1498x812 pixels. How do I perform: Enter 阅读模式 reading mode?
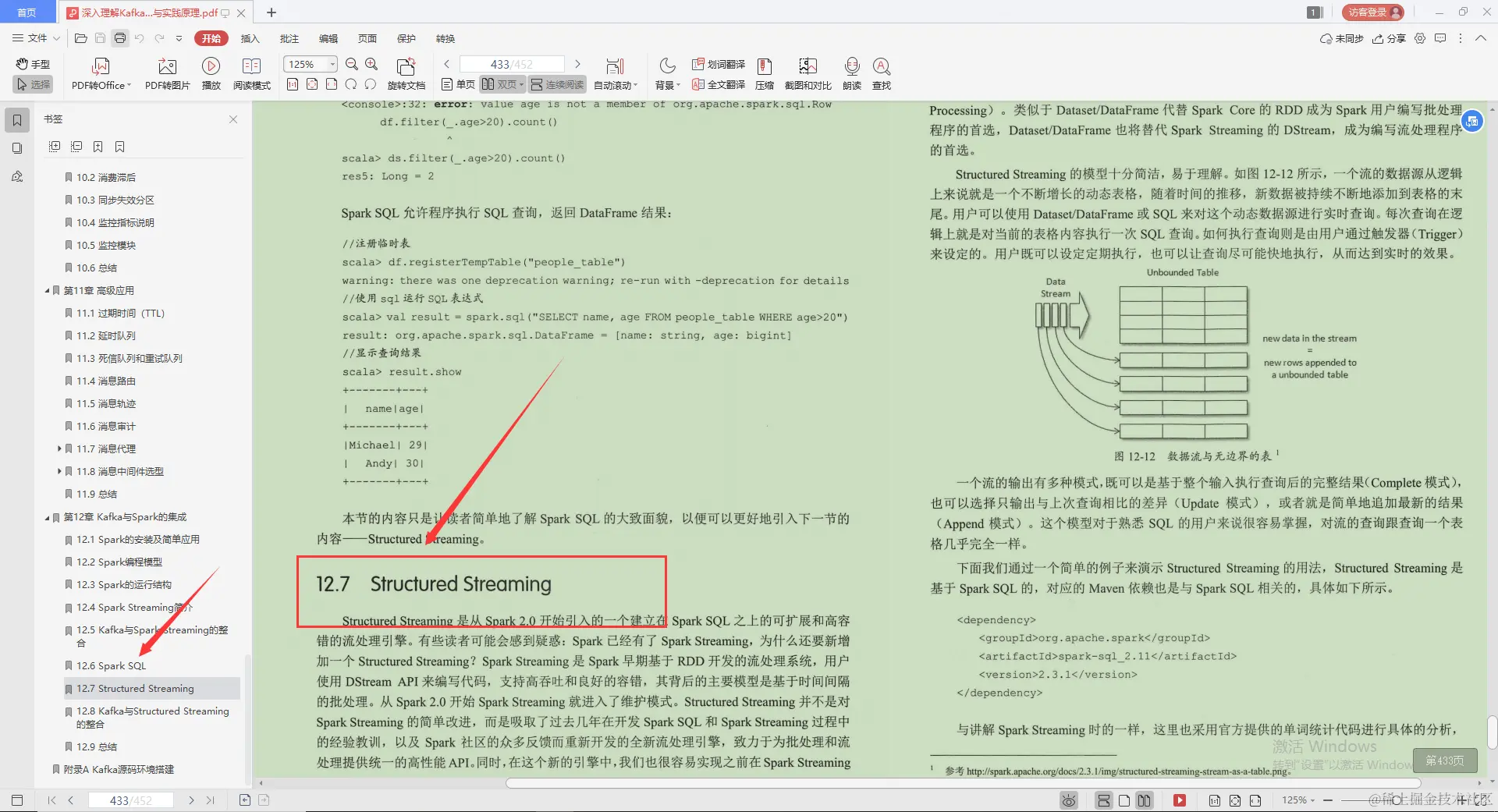[251, 73]
